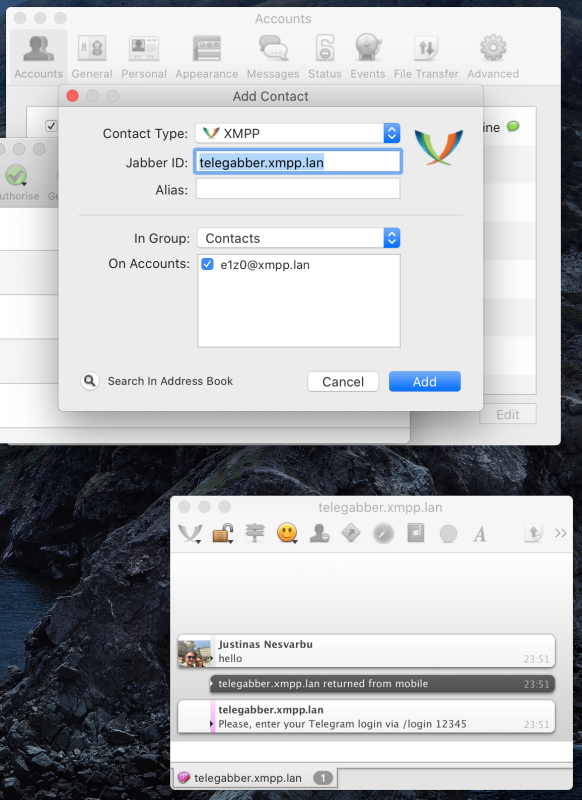This screenshot has height=800, width=582.
Task: Click the Authorise green checkmark icon
Action: click(16, 176)
